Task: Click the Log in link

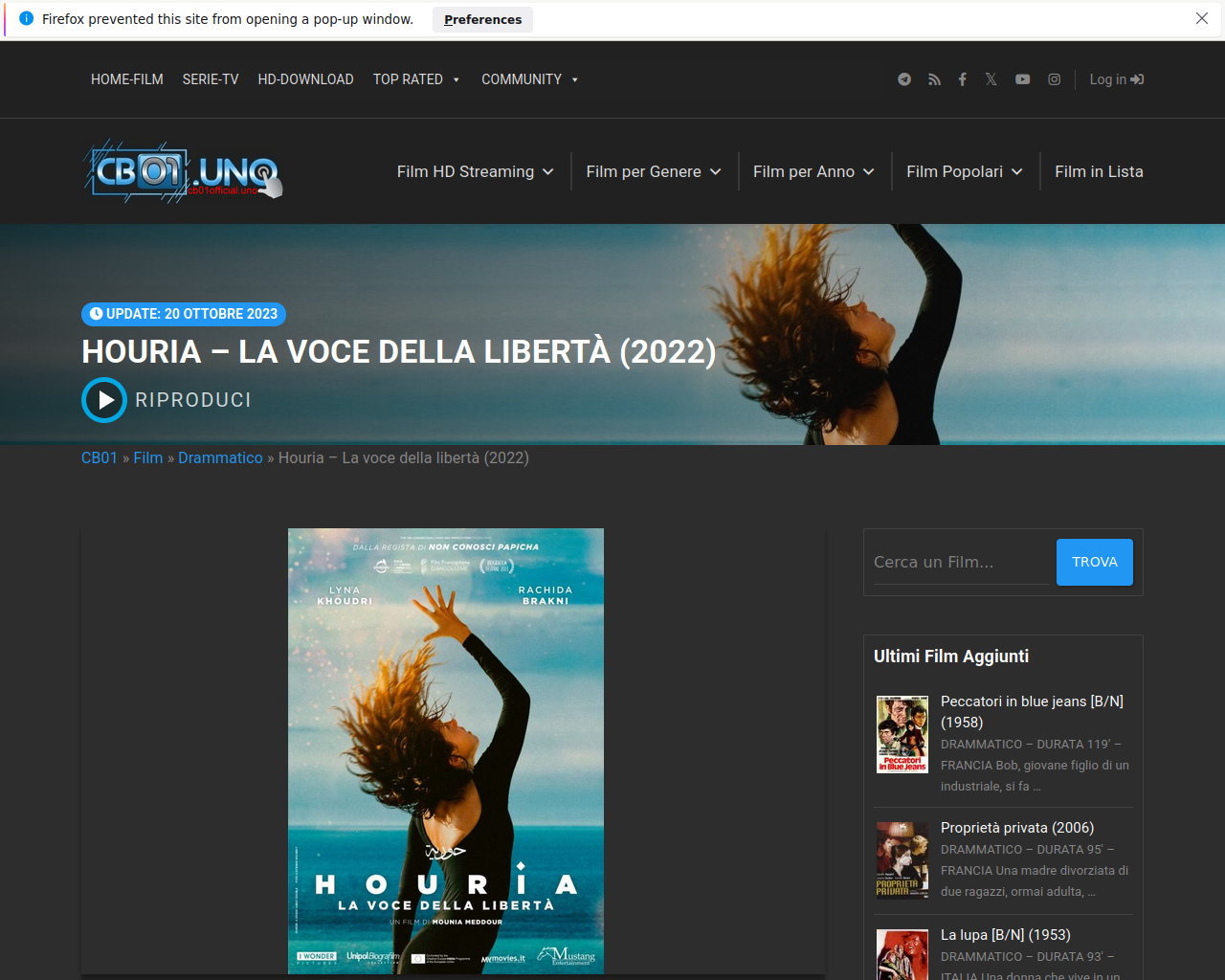Action: (x=1116, y=79)
